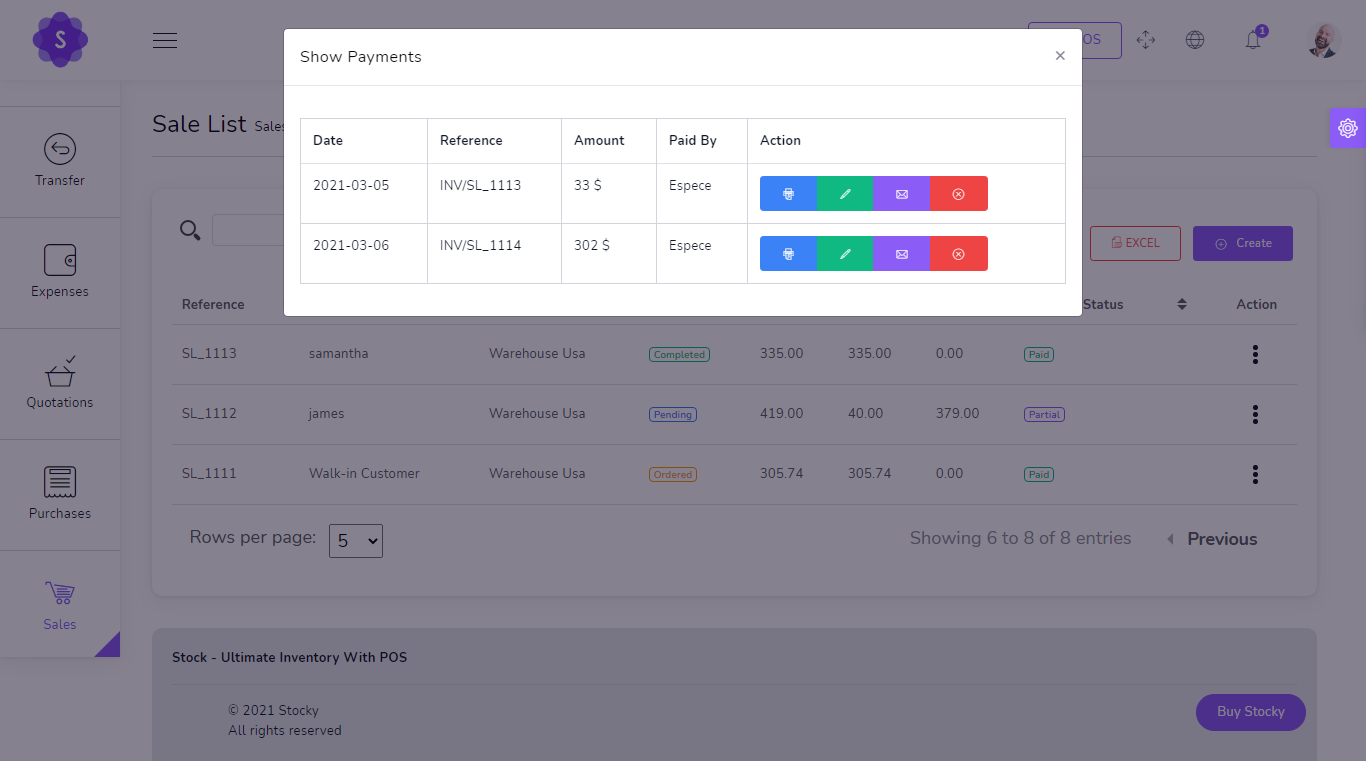Screen dimensions: 1366x761
Task: Open the floating settings gear panel
Action: tap(1347, 127)
